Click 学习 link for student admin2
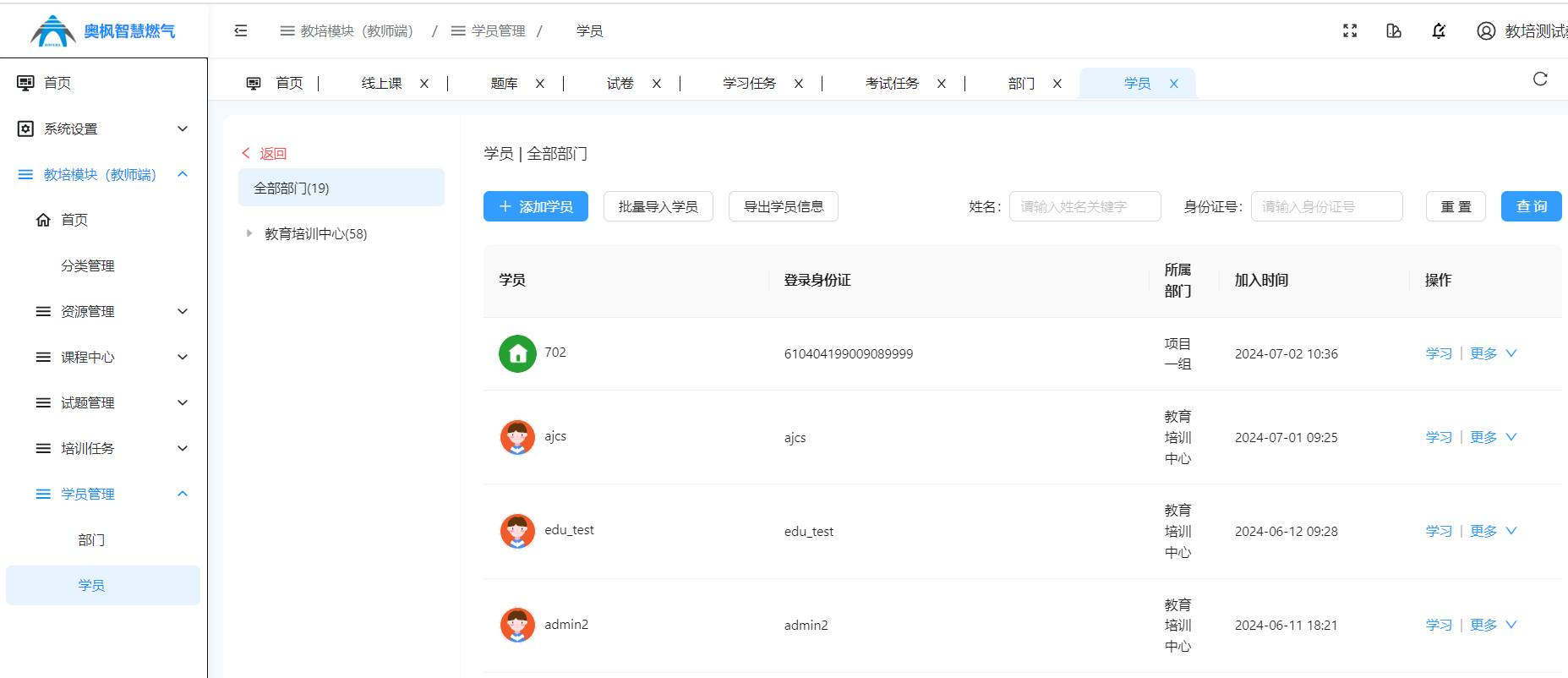 [1439, 625]
